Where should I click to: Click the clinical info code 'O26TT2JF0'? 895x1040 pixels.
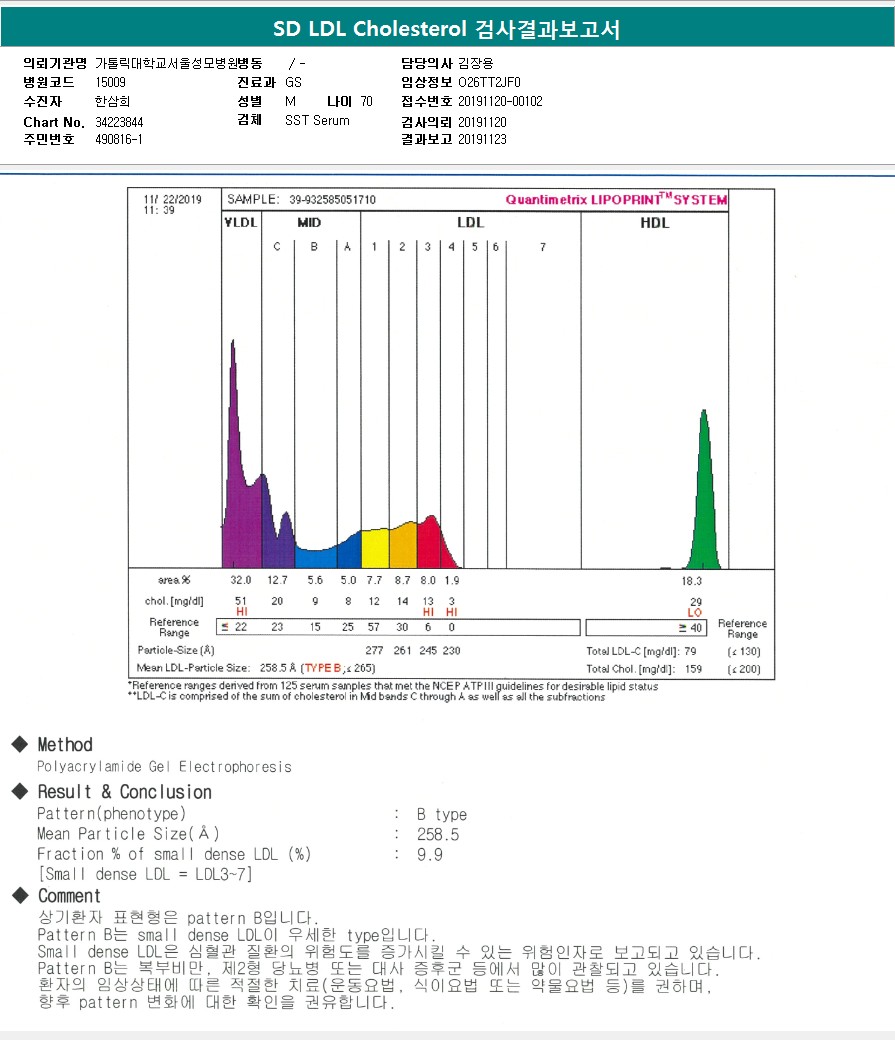click(489, 82)
